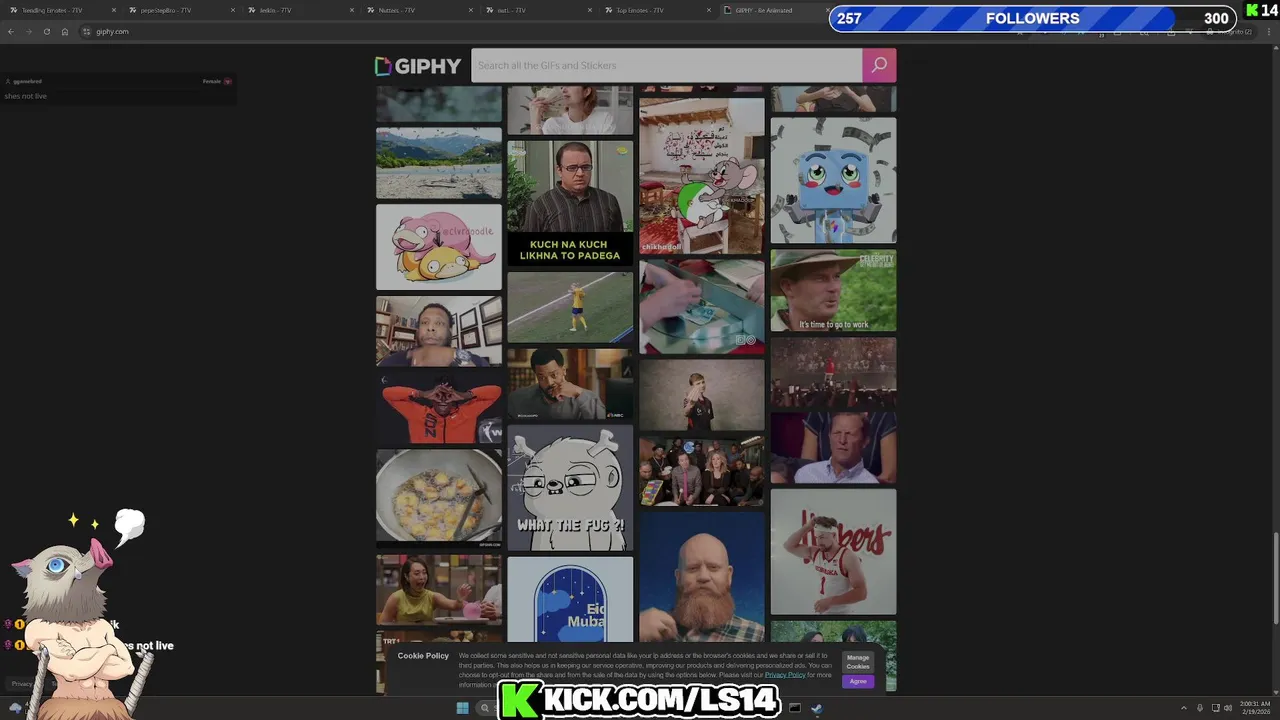1280x720 pixels.
Task: Click the volume icon in system tray
Action: (x=1228, y=708)
